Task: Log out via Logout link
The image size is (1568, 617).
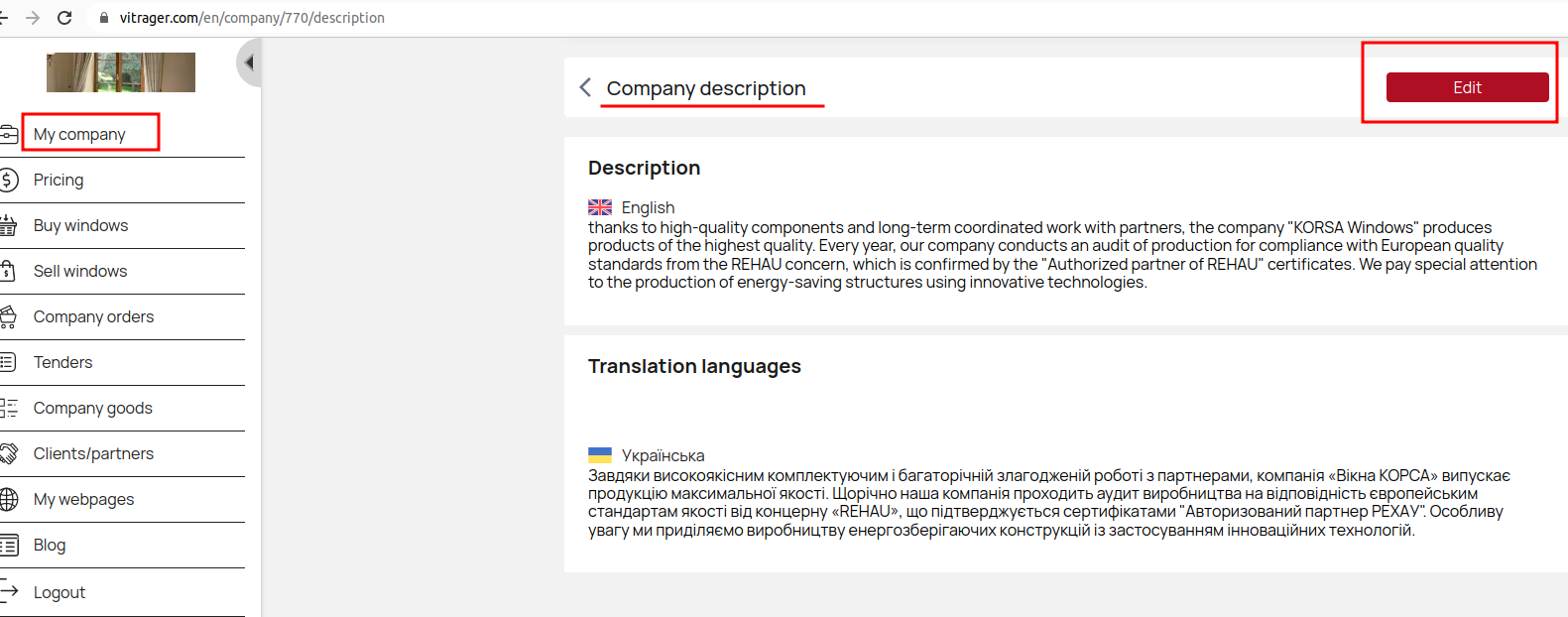Action: (60, 592)
